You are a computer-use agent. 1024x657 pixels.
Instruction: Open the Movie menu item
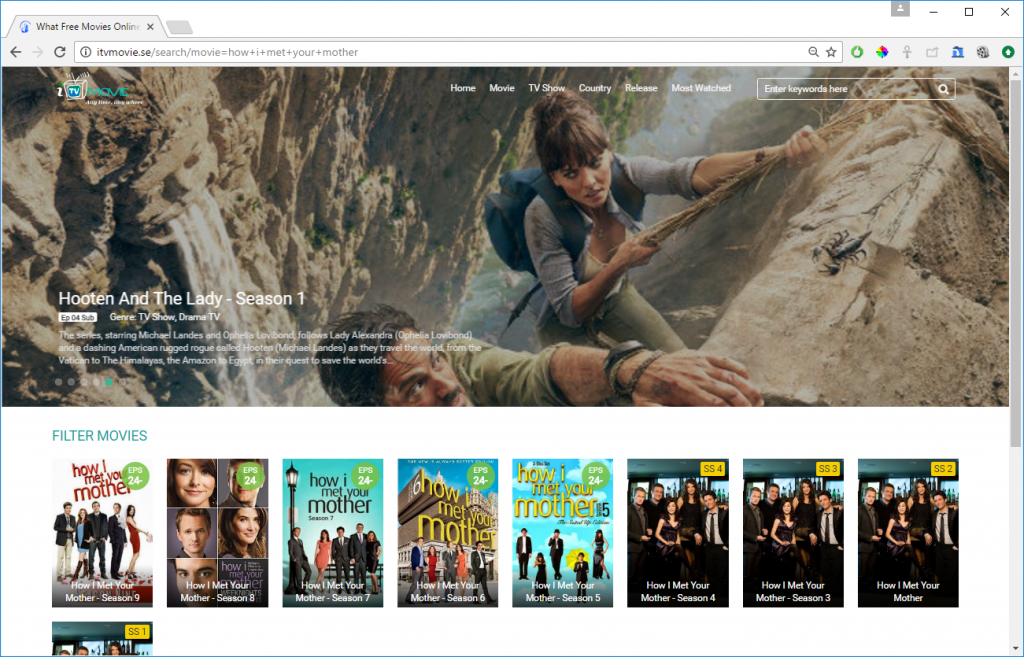tap(502, 88)
